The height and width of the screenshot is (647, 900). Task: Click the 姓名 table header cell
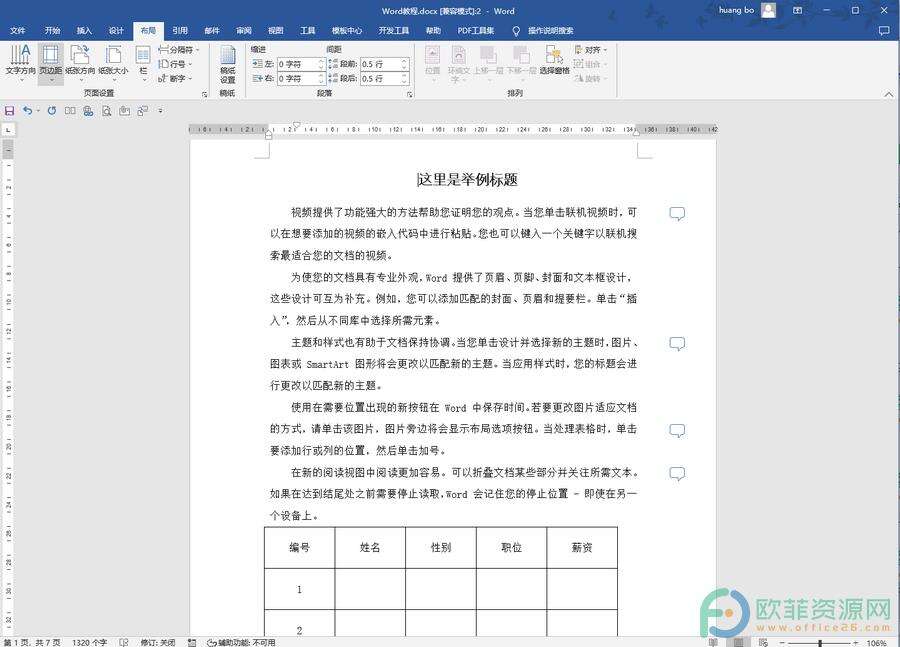coord(370,548)
